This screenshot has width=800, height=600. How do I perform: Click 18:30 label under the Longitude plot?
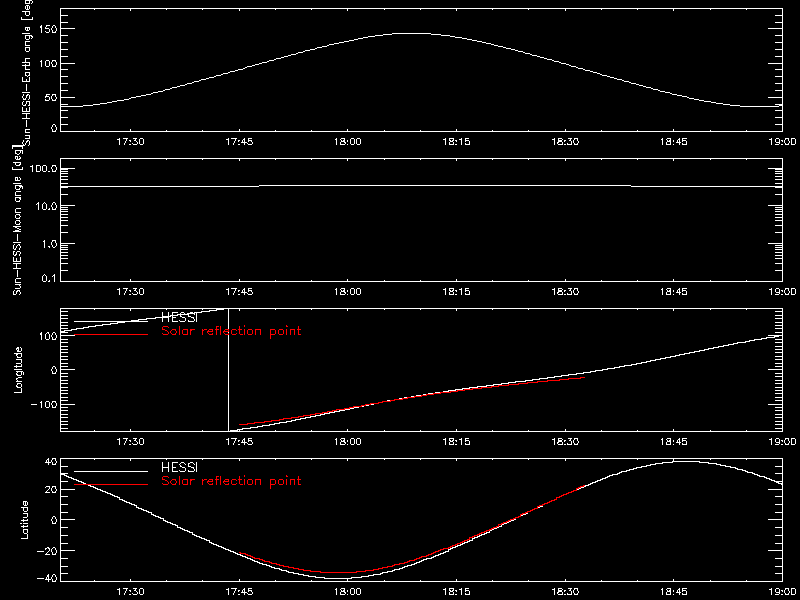click(565, 442)
